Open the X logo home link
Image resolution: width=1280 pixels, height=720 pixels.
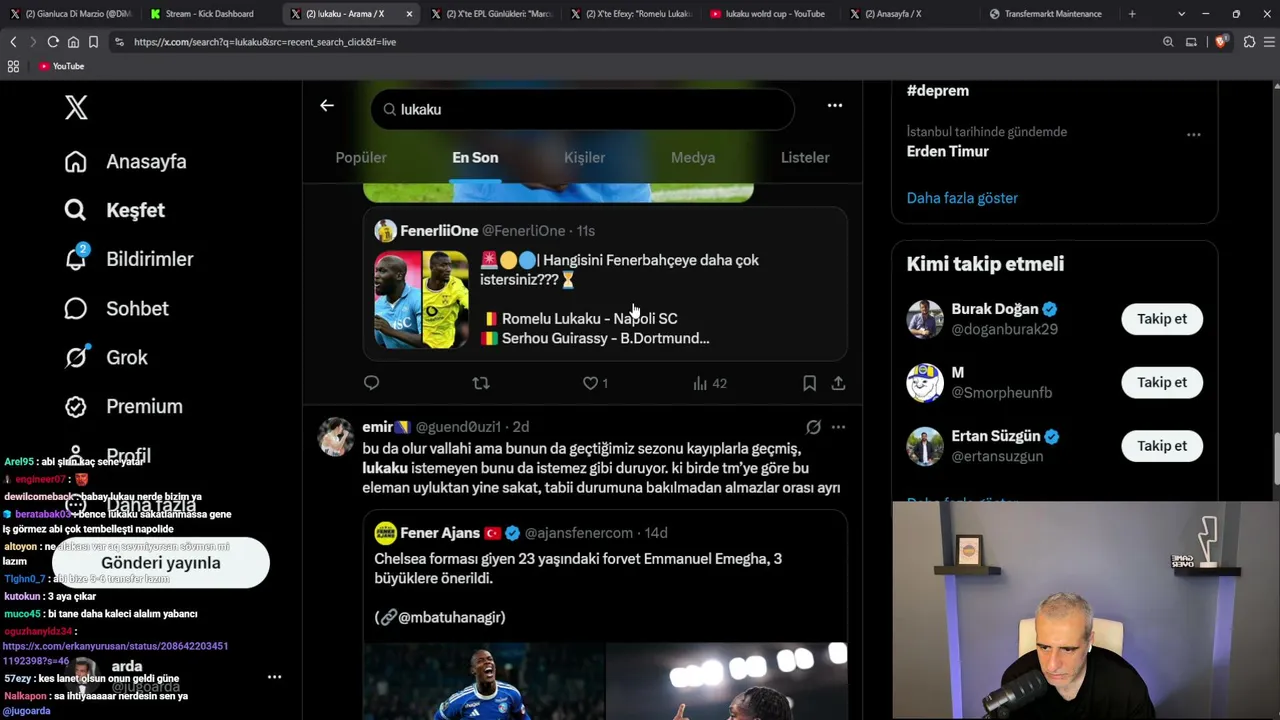coord(76,108)
